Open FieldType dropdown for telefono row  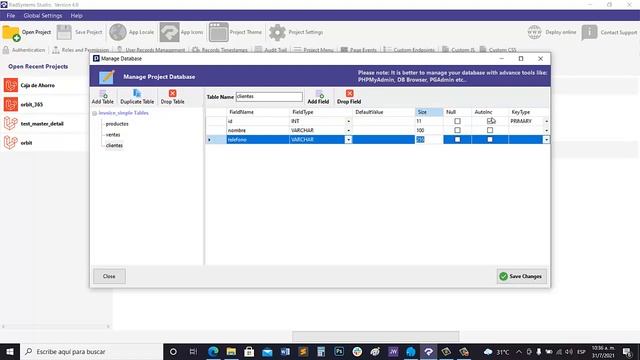349,140
